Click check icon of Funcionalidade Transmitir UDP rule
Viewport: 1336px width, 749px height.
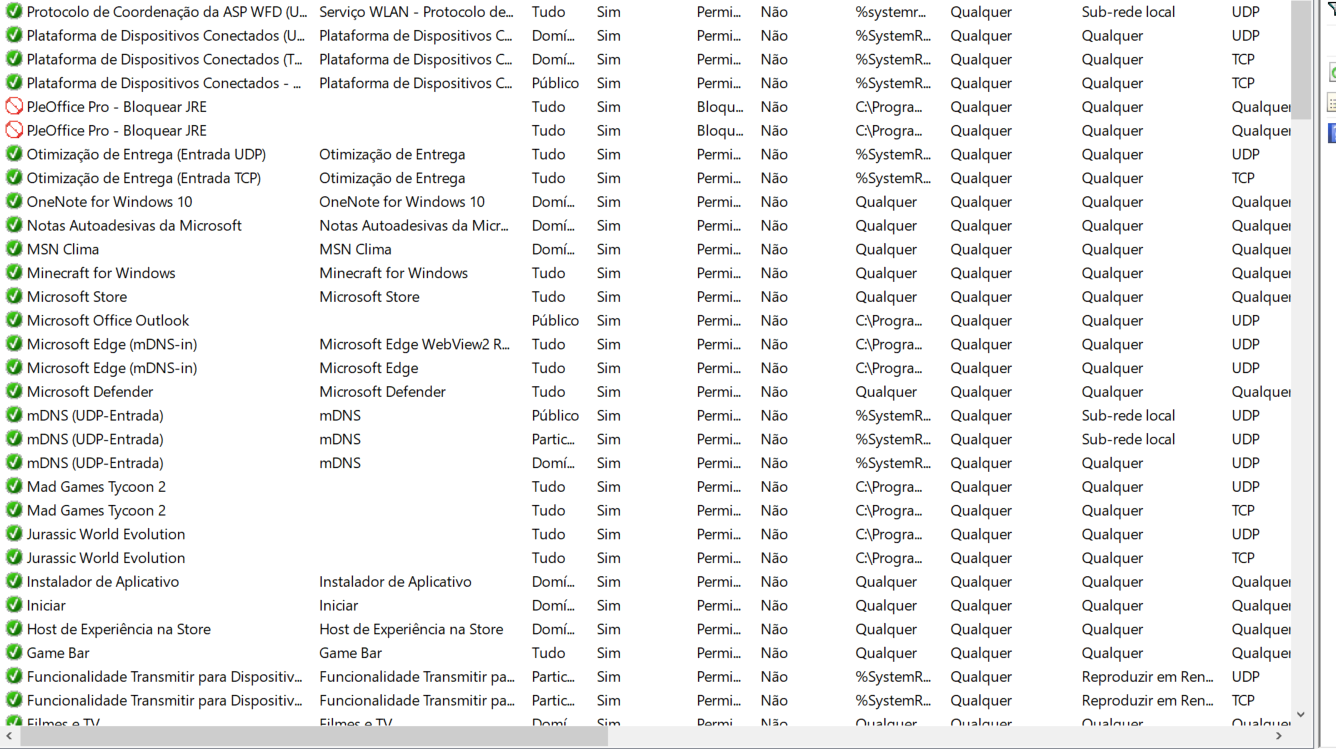click(14, 677)
